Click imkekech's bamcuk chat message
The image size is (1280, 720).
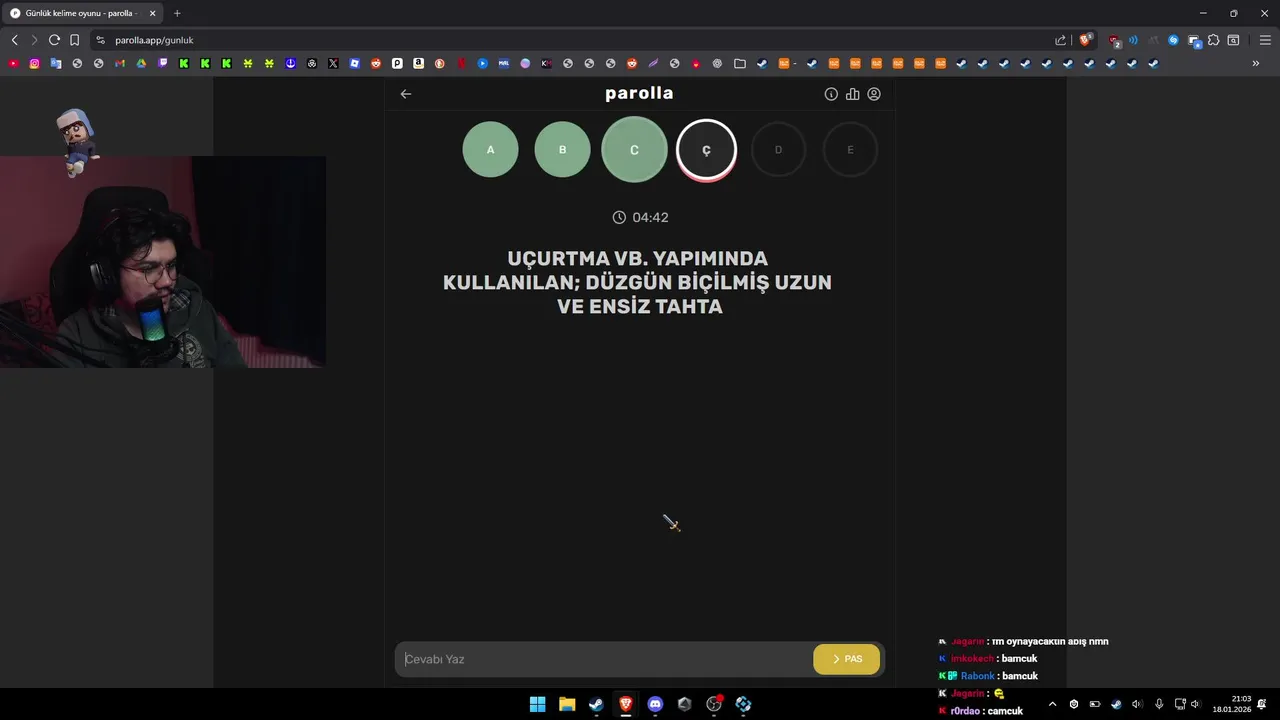click(x=988, y=659)
